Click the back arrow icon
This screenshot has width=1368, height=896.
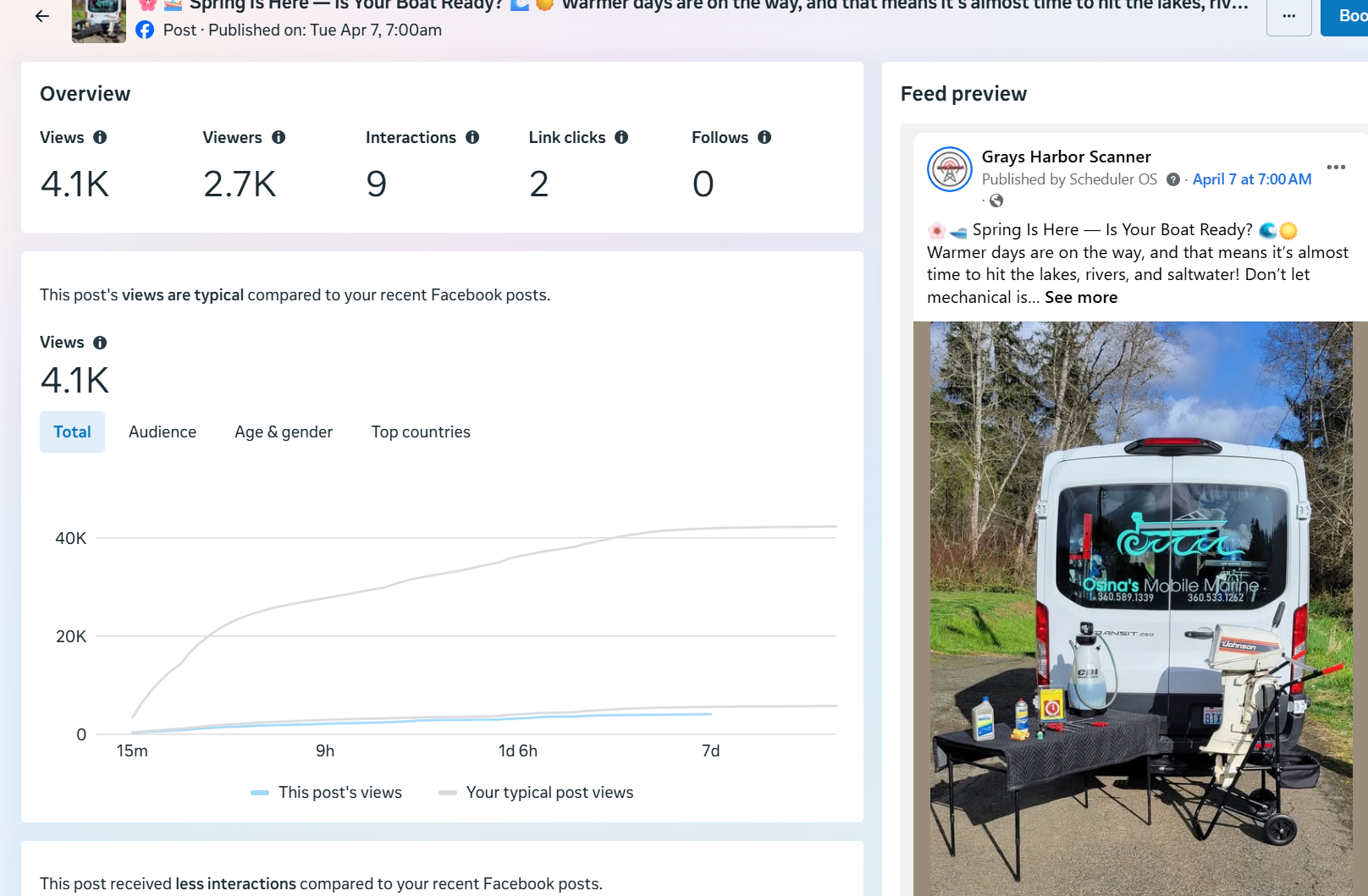coord(42,16)
